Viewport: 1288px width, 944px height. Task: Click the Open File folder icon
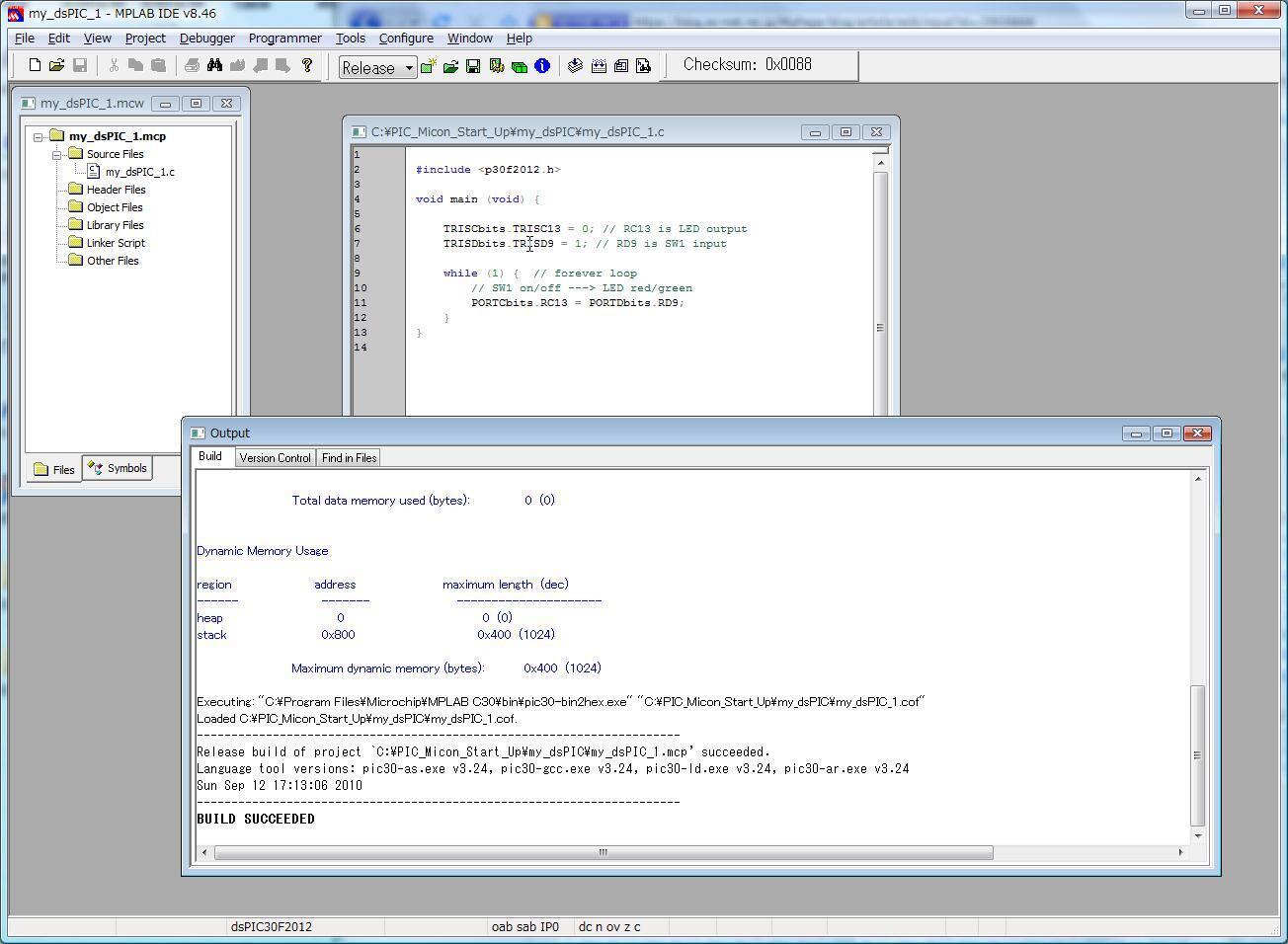[x=56, y=66]
